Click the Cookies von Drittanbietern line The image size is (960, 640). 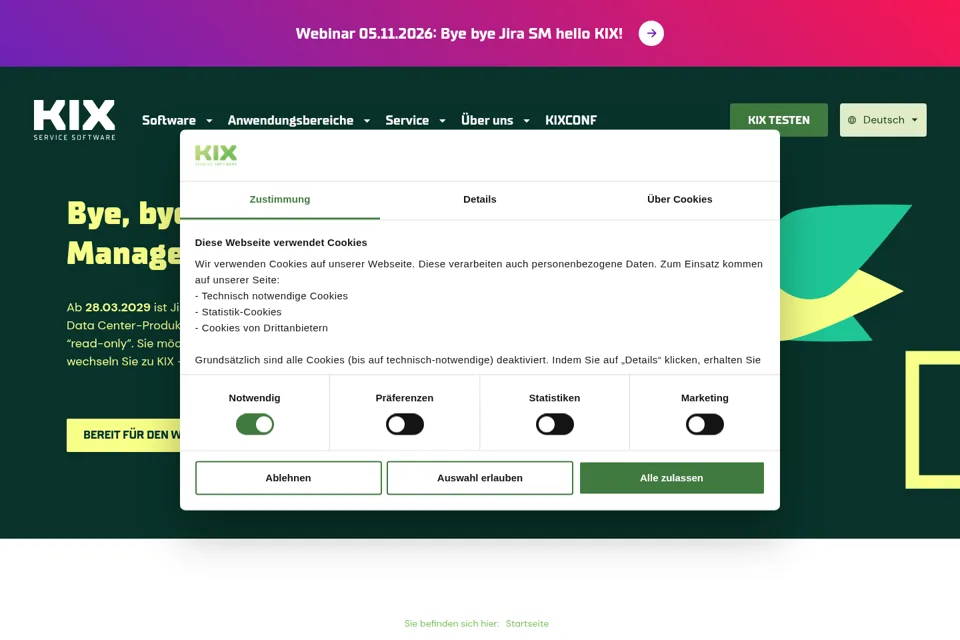point(261,328)
